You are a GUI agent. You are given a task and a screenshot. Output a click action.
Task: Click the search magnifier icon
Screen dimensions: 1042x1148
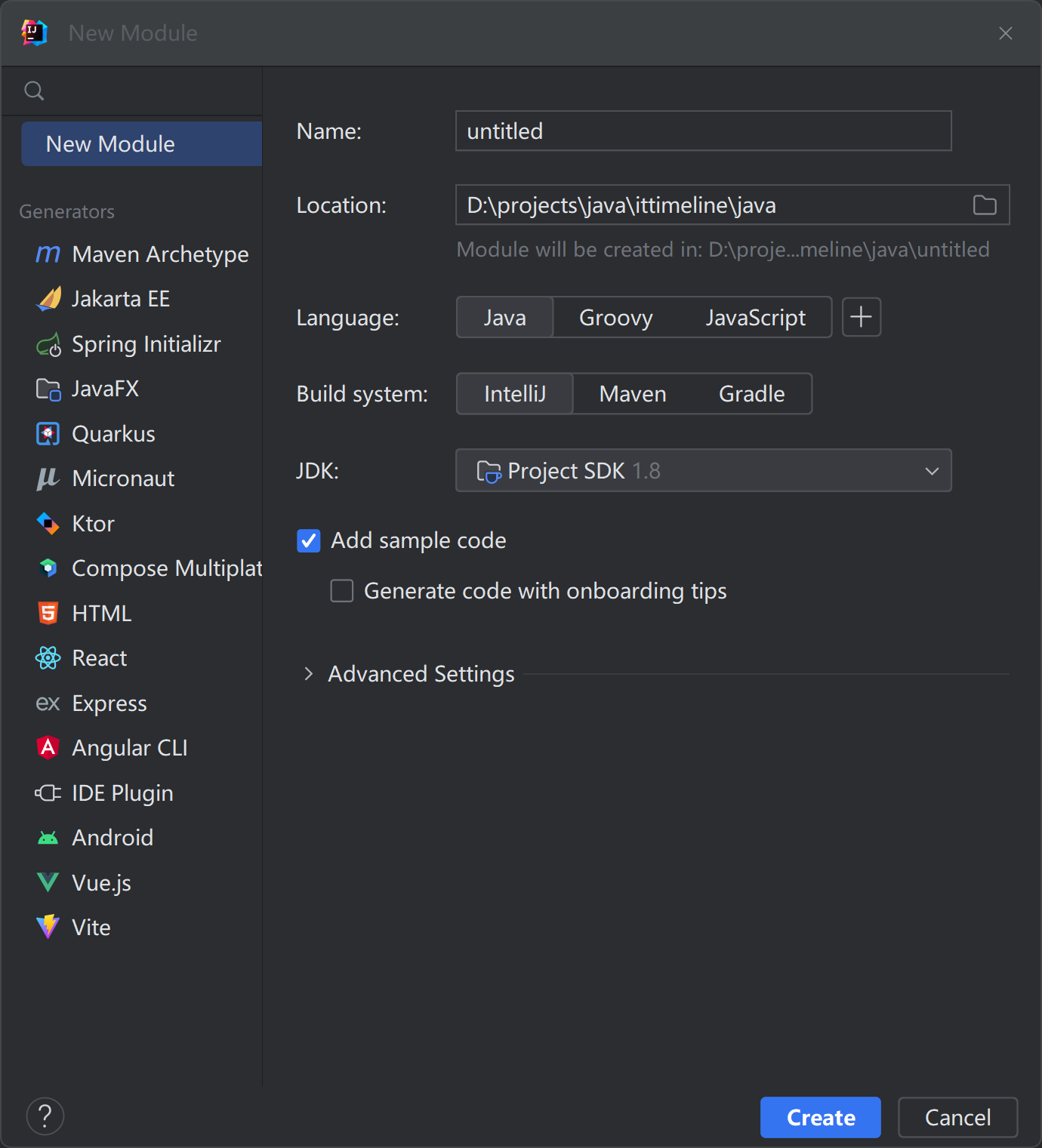[x=34, y=91]
